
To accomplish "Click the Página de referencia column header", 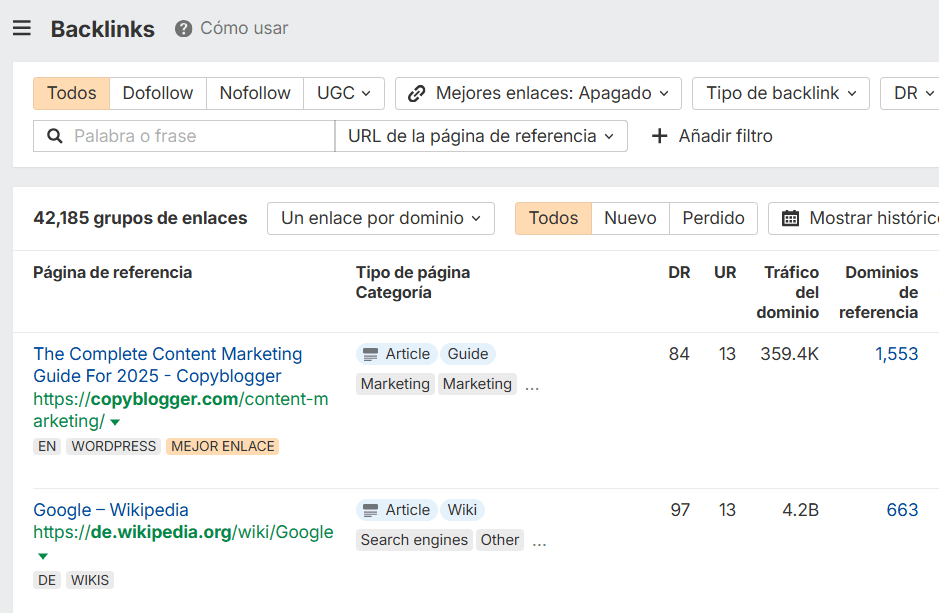I will click(x=113, y=273).
